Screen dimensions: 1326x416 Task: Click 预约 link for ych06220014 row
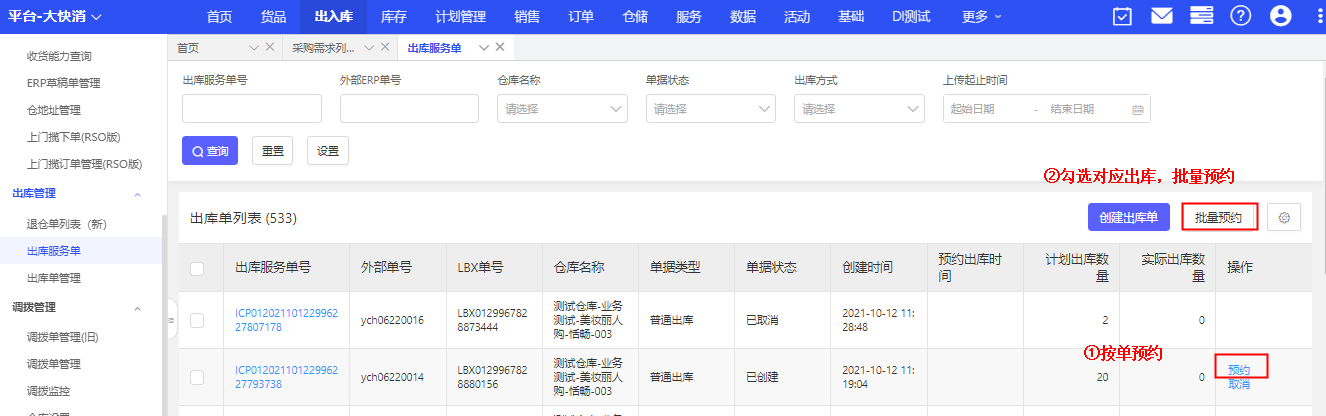[x=1239, y=370]
